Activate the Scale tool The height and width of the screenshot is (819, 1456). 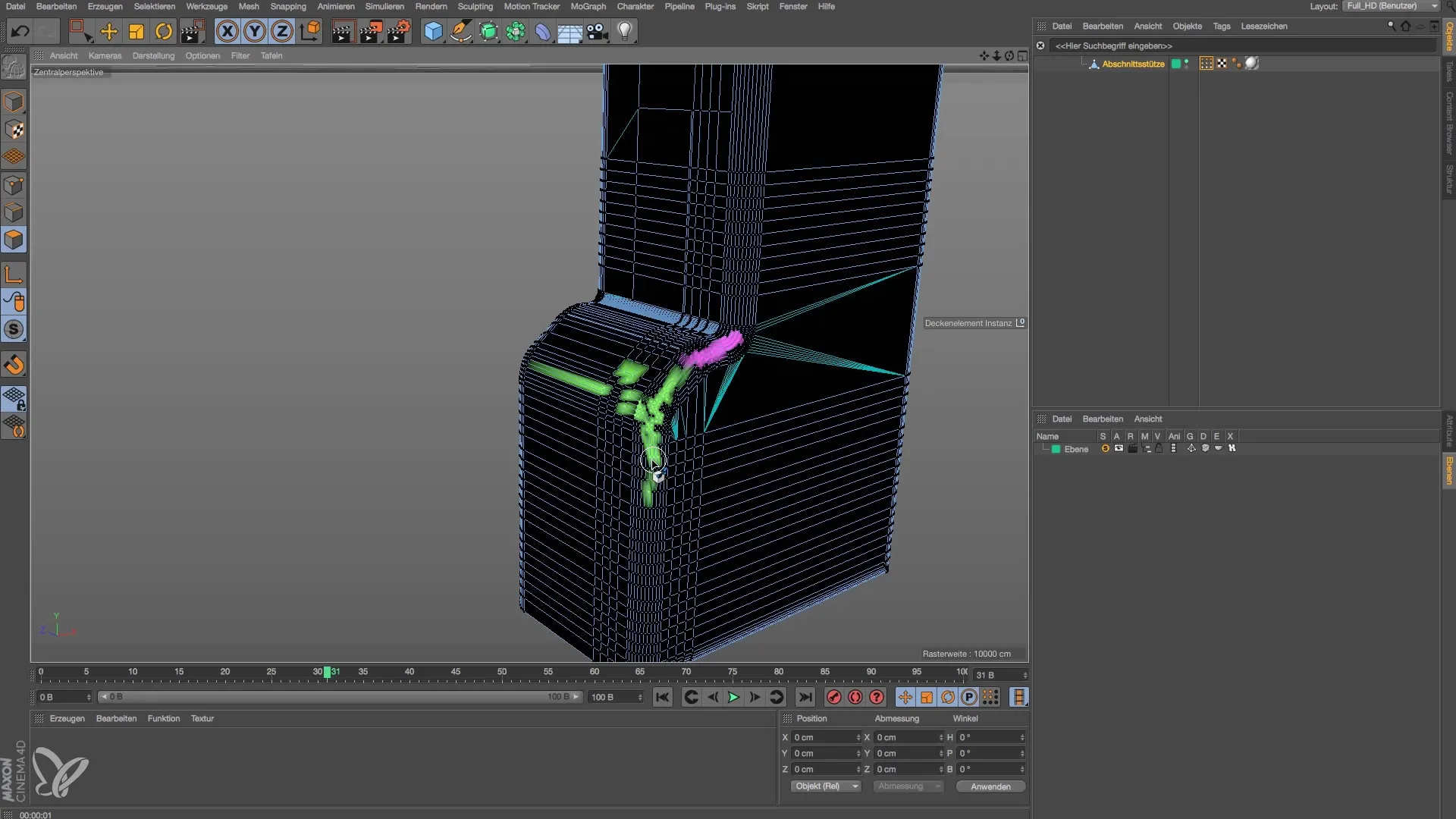coord(136,31)
